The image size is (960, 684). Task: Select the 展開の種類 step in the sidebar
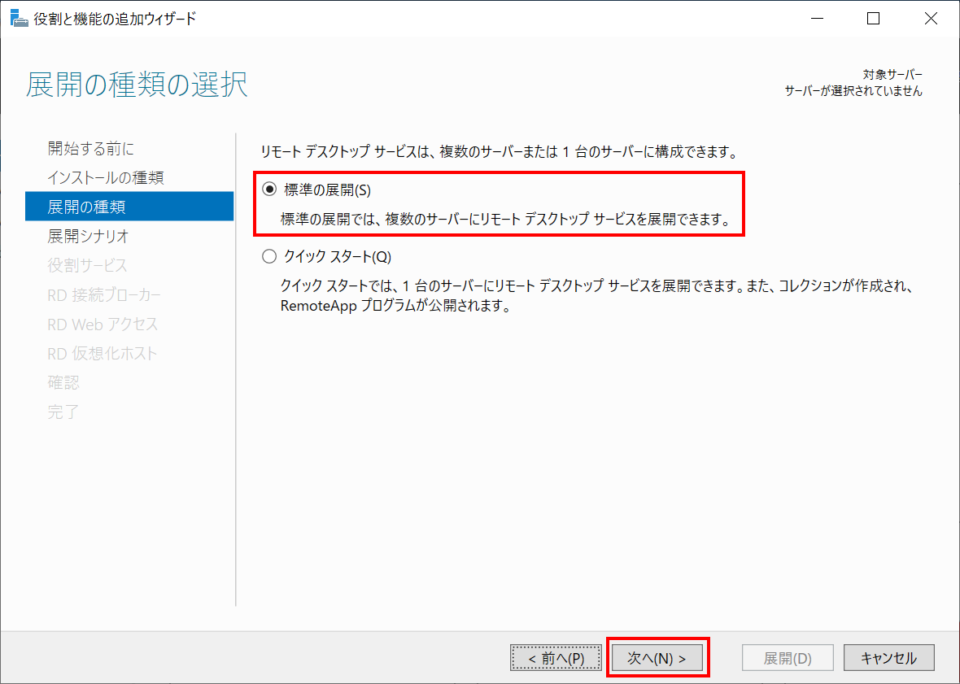pos(129,206)
